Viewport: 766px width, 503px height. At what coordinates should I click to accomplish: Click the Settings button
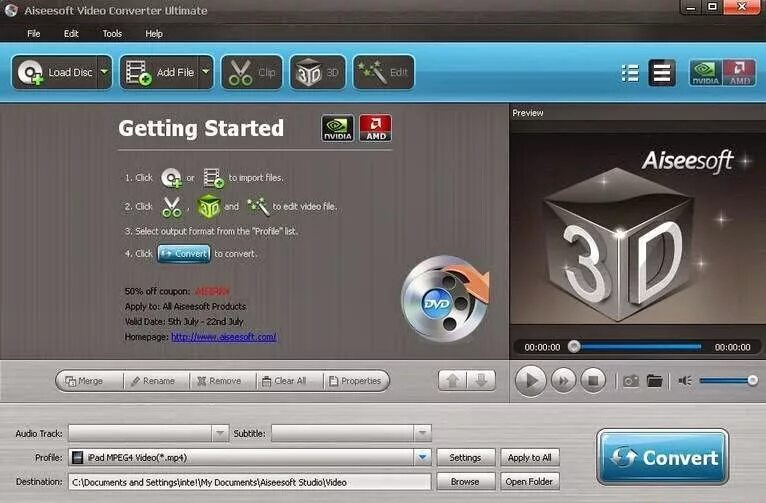tap(466, 458)
